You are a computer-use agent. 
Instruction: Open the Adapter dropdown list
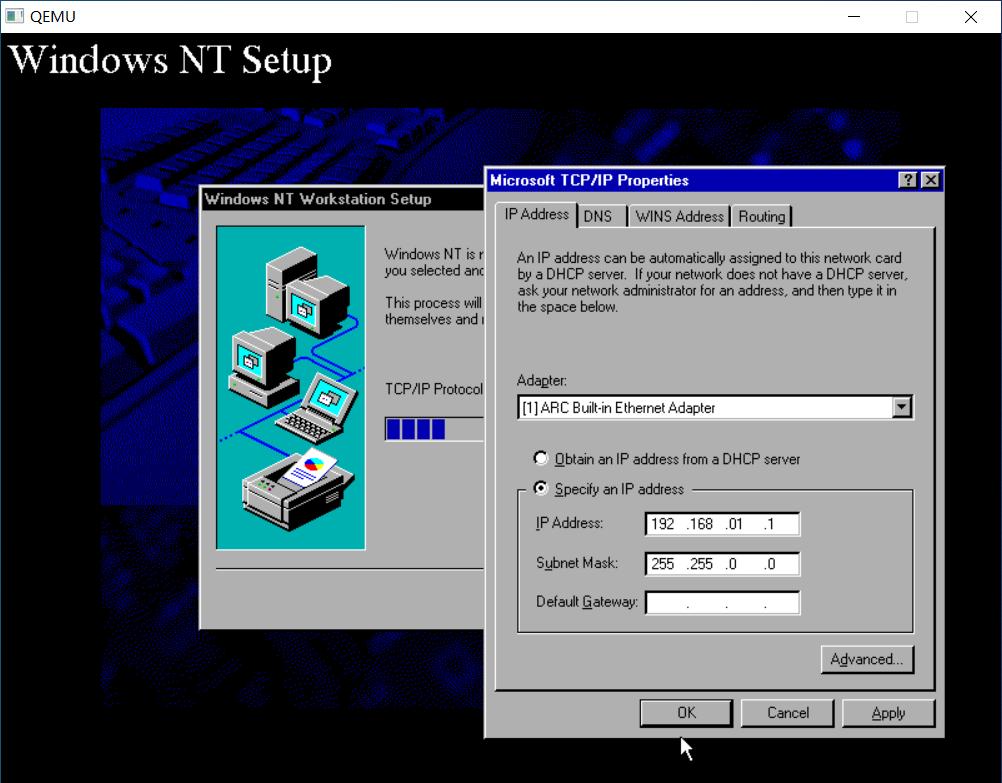pos(903,407)
